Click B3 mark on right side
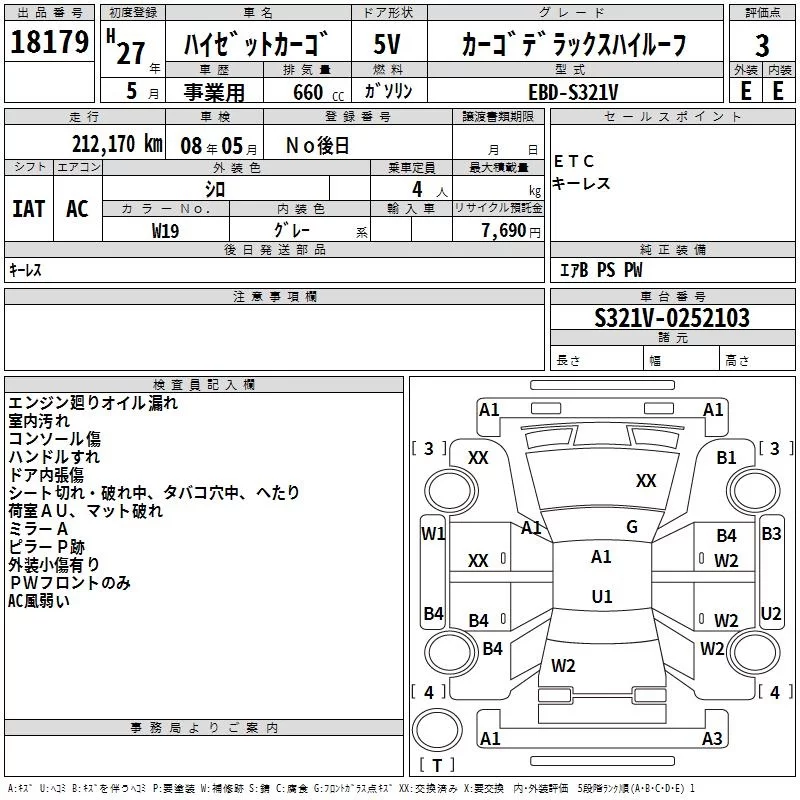This screenshot has height=800, width=800. (771, 534)
